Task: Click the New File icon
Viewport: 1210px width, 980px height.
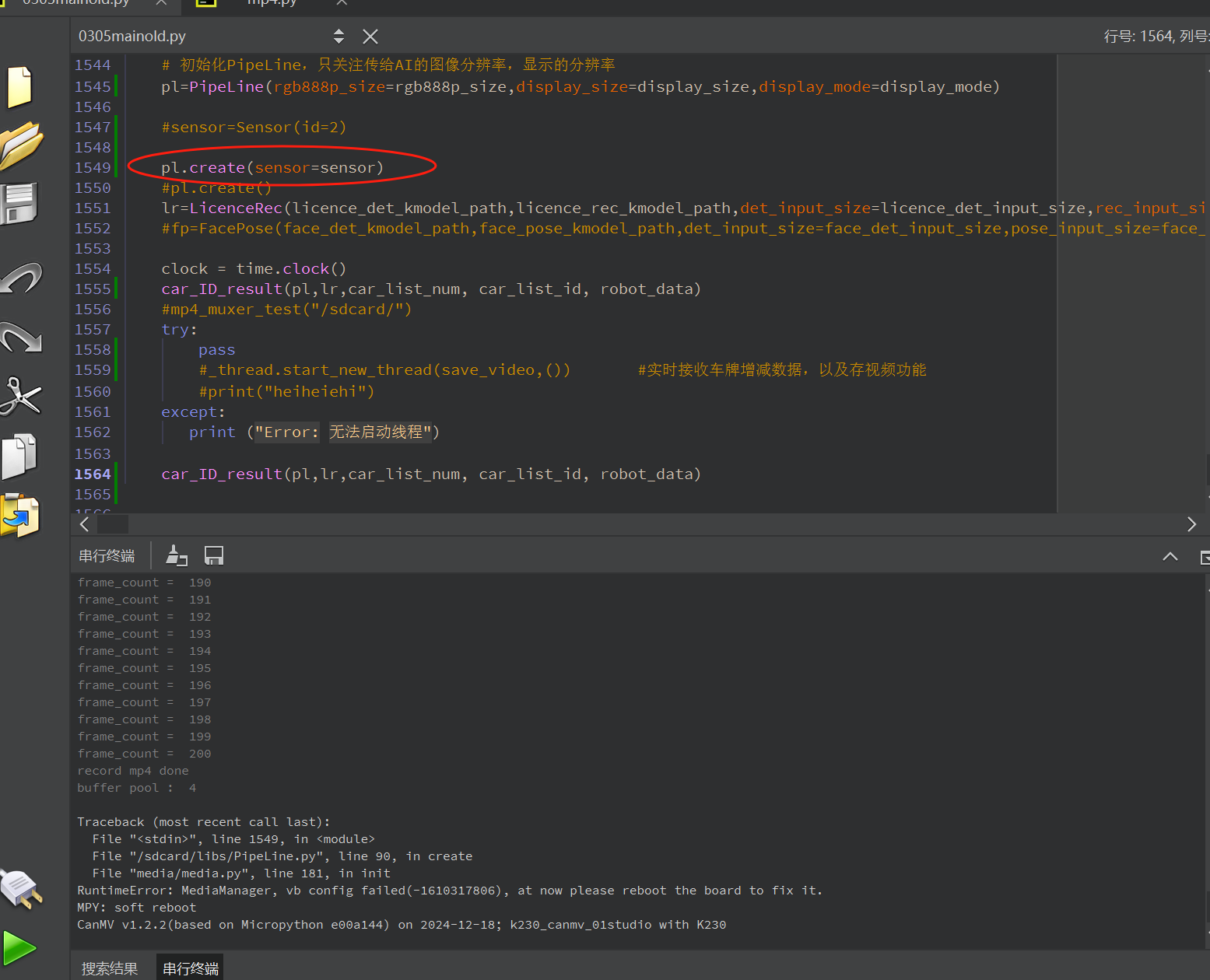Action: click(19, 86)
